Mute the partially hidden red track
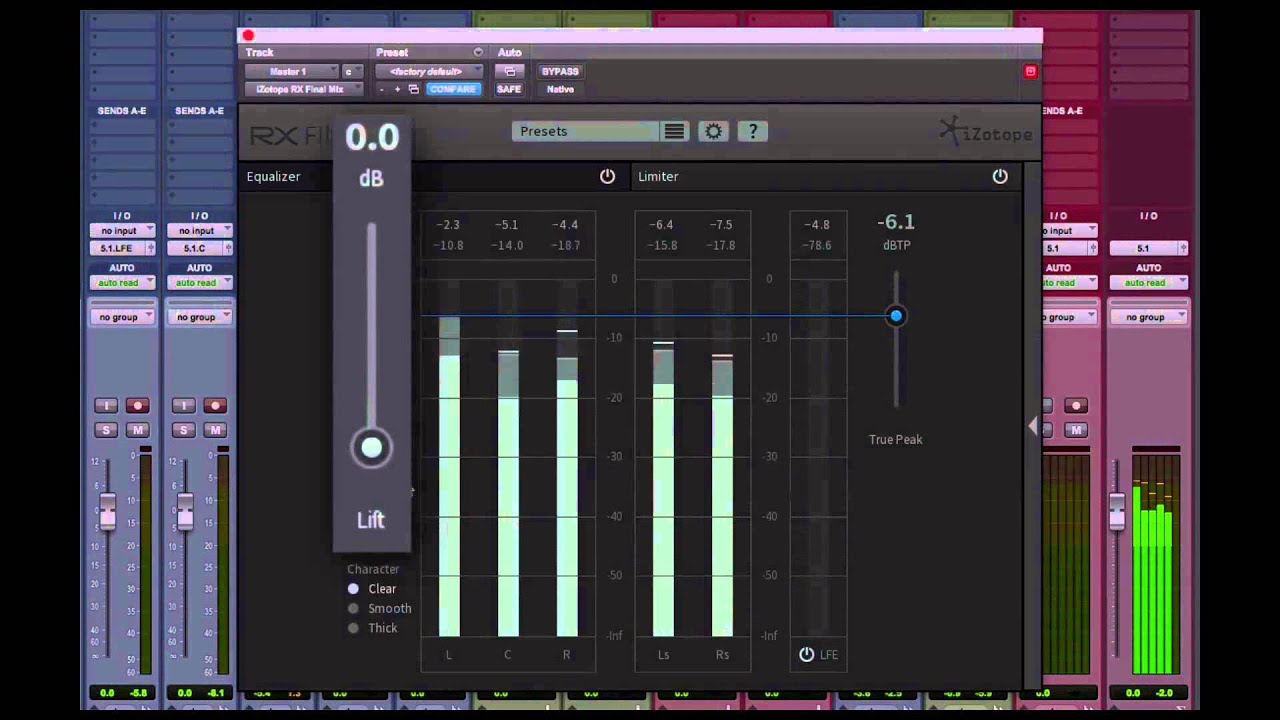Screen dimensions: 1280x720 1076,430
